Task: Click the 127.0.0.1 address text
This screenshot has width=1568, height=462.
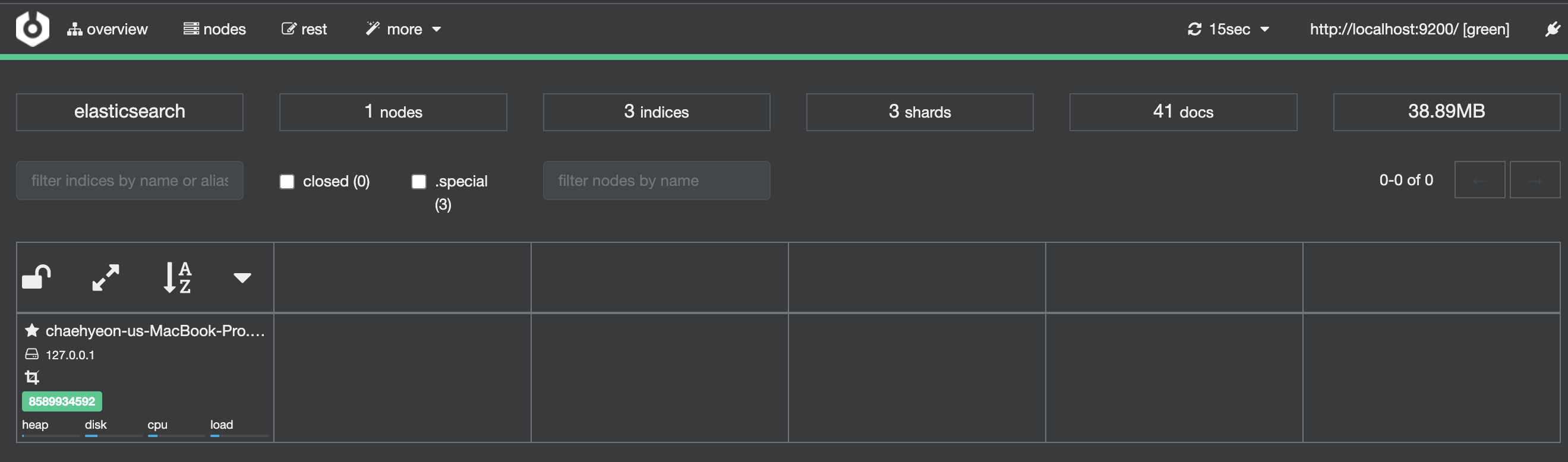Action: (x=70, y=355)
